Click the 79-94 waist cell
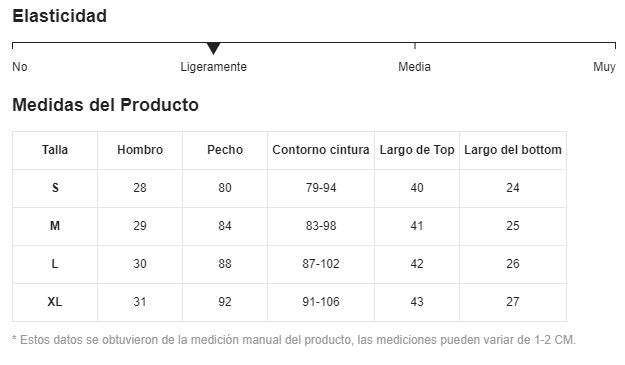 tap(321, 188)
